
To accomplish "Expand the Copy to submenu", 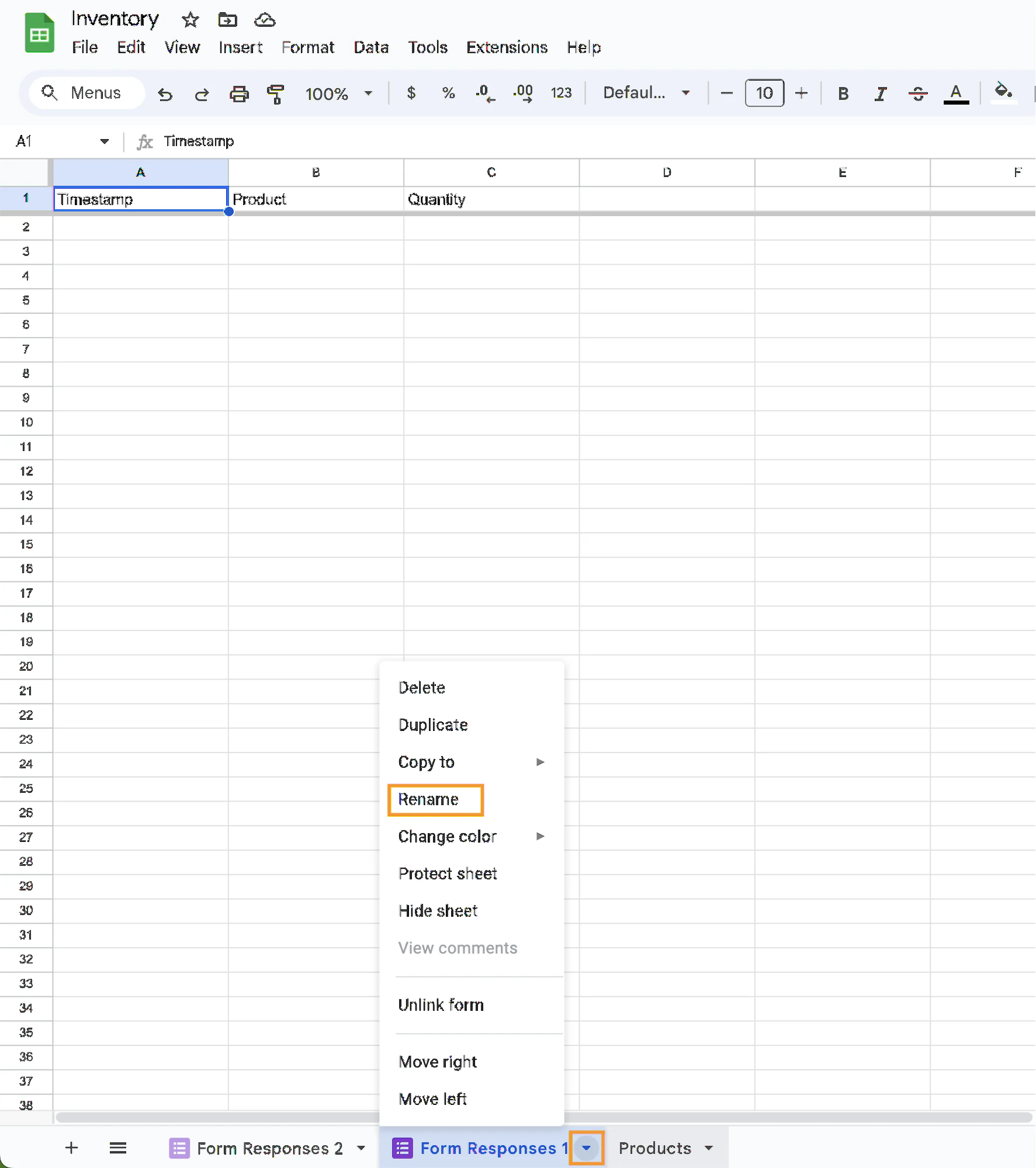I will pyautogui.click(x=471, y=762).
